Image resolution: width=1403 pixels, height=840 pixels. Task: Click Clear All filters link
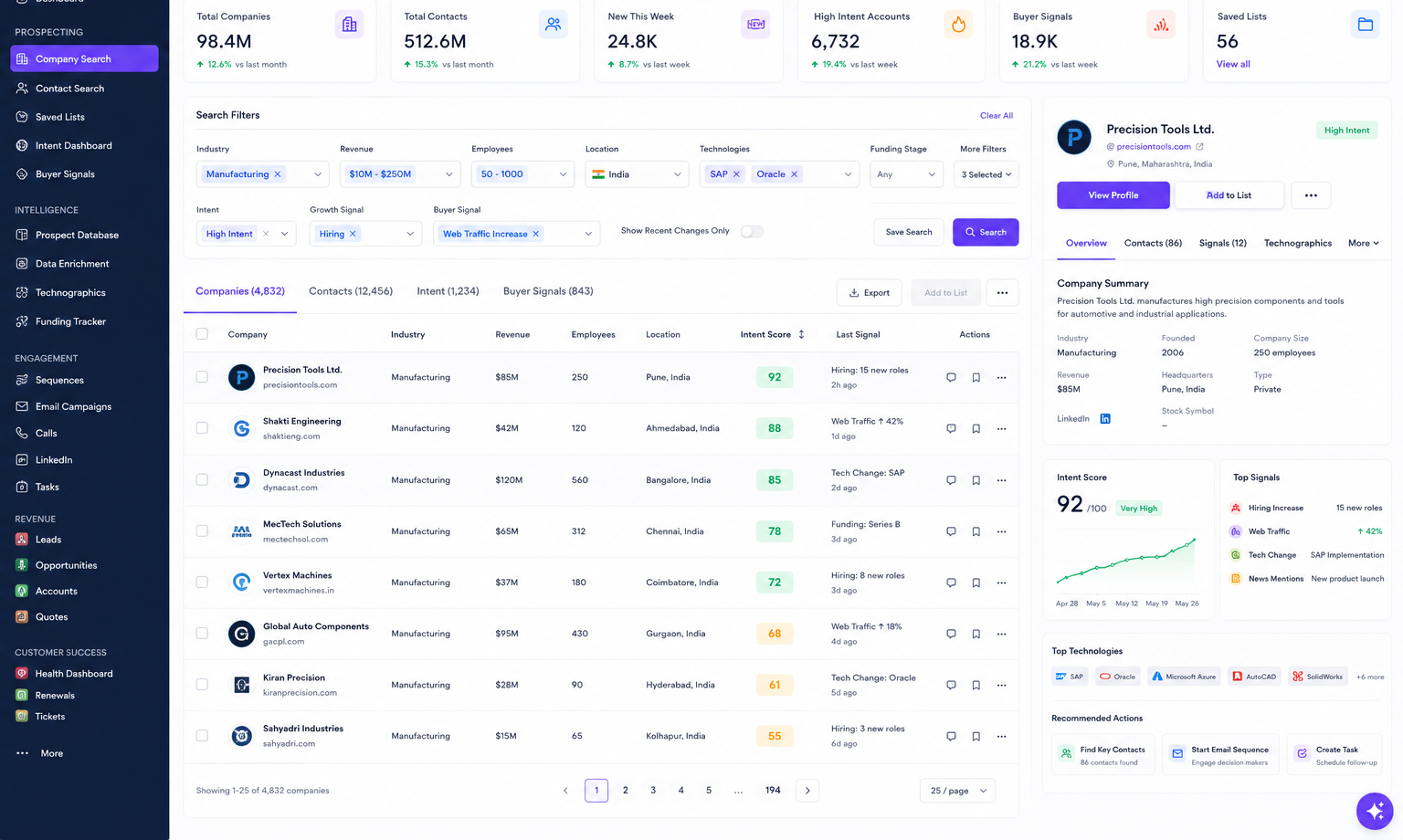click(996, 116)
